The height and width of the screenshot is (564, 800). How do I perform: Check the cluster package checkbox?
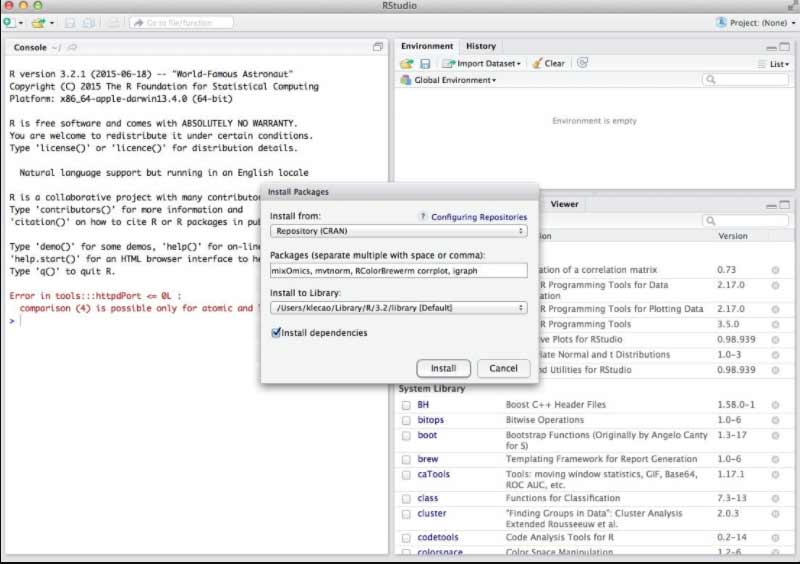(406, 514)
